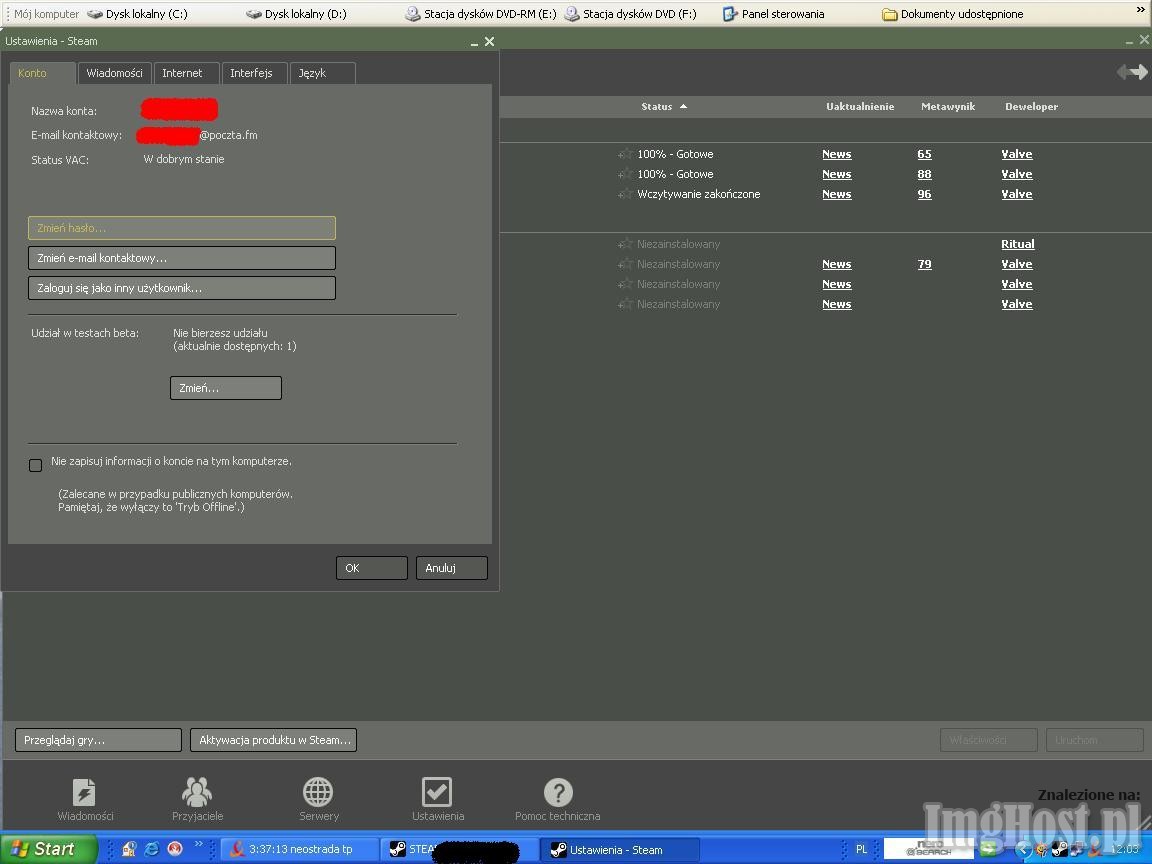Screen dimensions: 1152x864
Task: Open Panel sterowania shortcut
Action: (x=774, y=14)
